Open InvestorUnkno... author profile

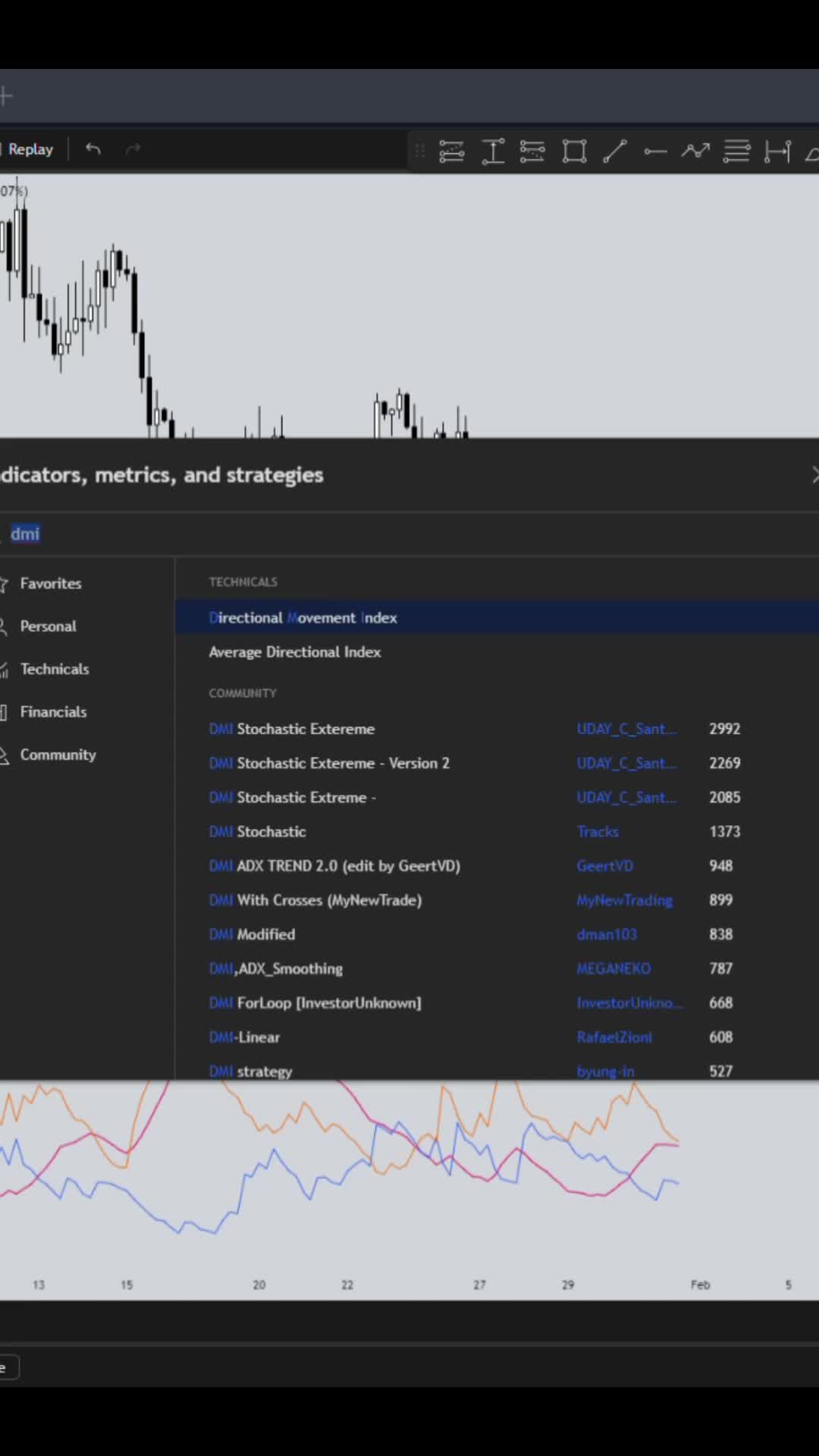tap(629, 1003)
